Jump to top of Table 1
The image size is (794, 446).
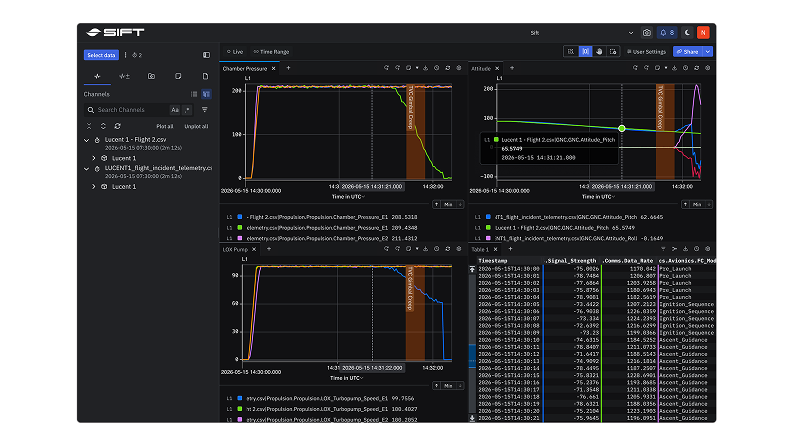point(472,269)
